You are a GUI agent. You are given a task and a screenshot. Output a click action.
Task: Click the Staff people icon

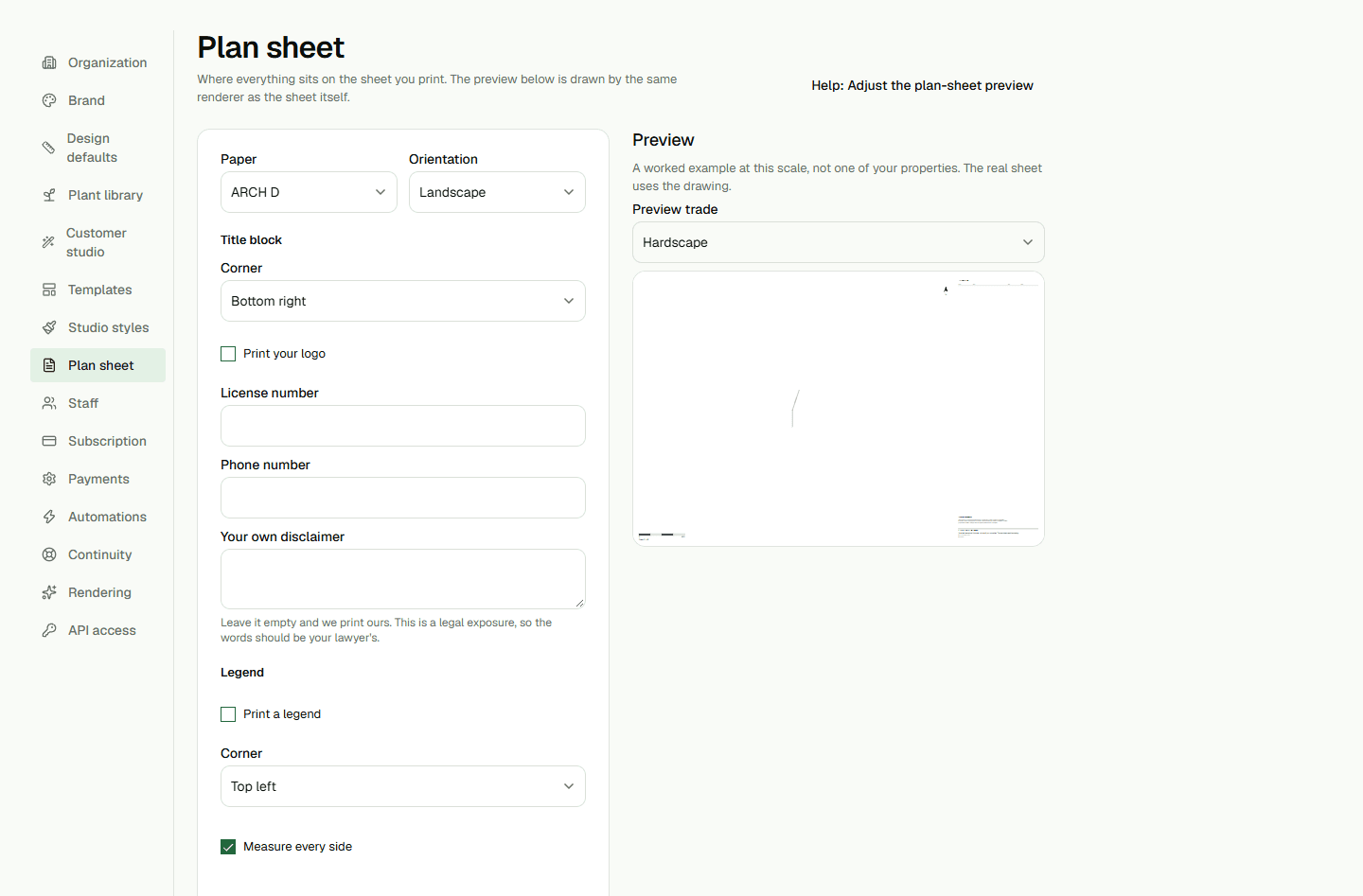[49, 403]
